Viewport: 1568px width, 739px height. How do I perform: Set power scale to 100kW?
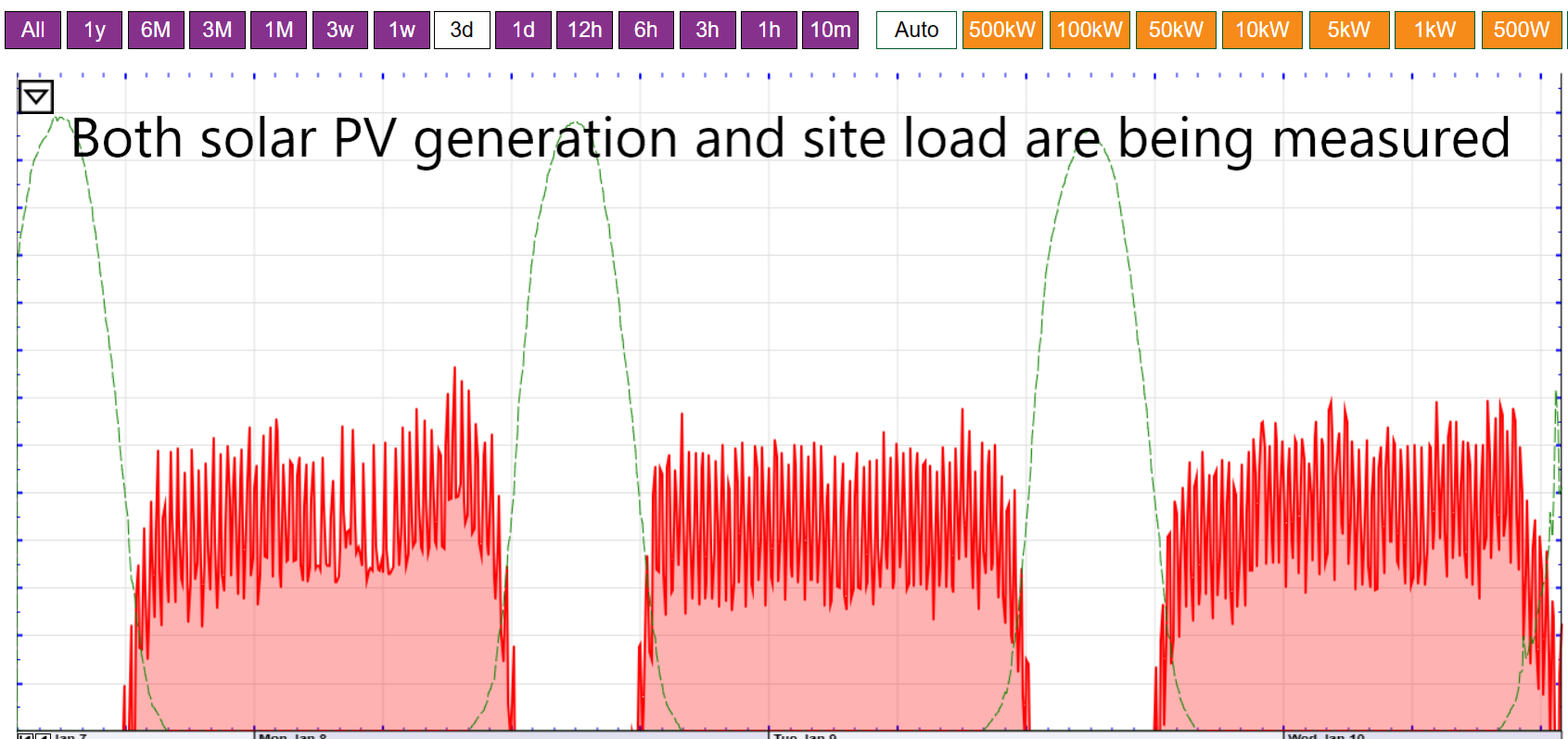[1090, 30]
